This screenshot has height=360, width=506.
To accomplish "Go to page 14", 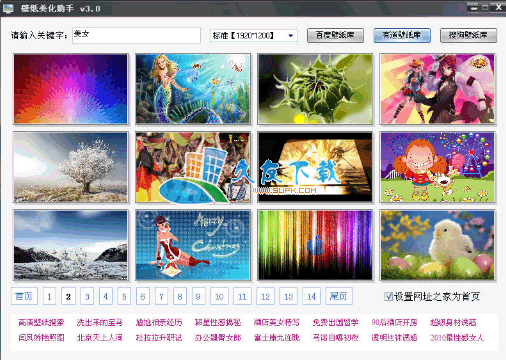I will tap(311, 296).
